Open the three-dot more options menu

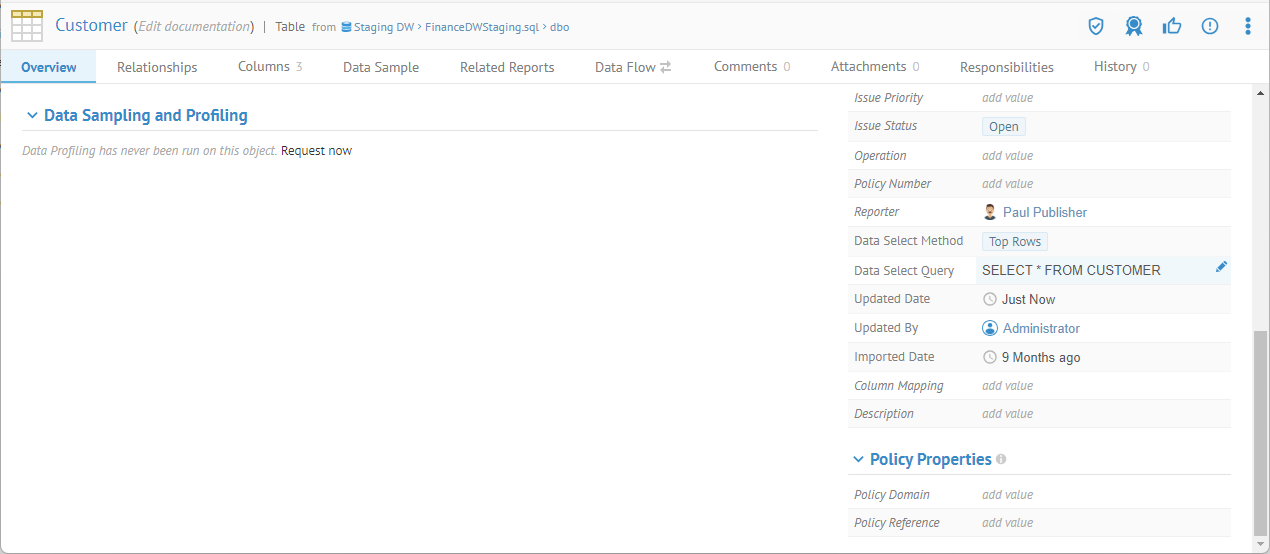pos(1247,26)
